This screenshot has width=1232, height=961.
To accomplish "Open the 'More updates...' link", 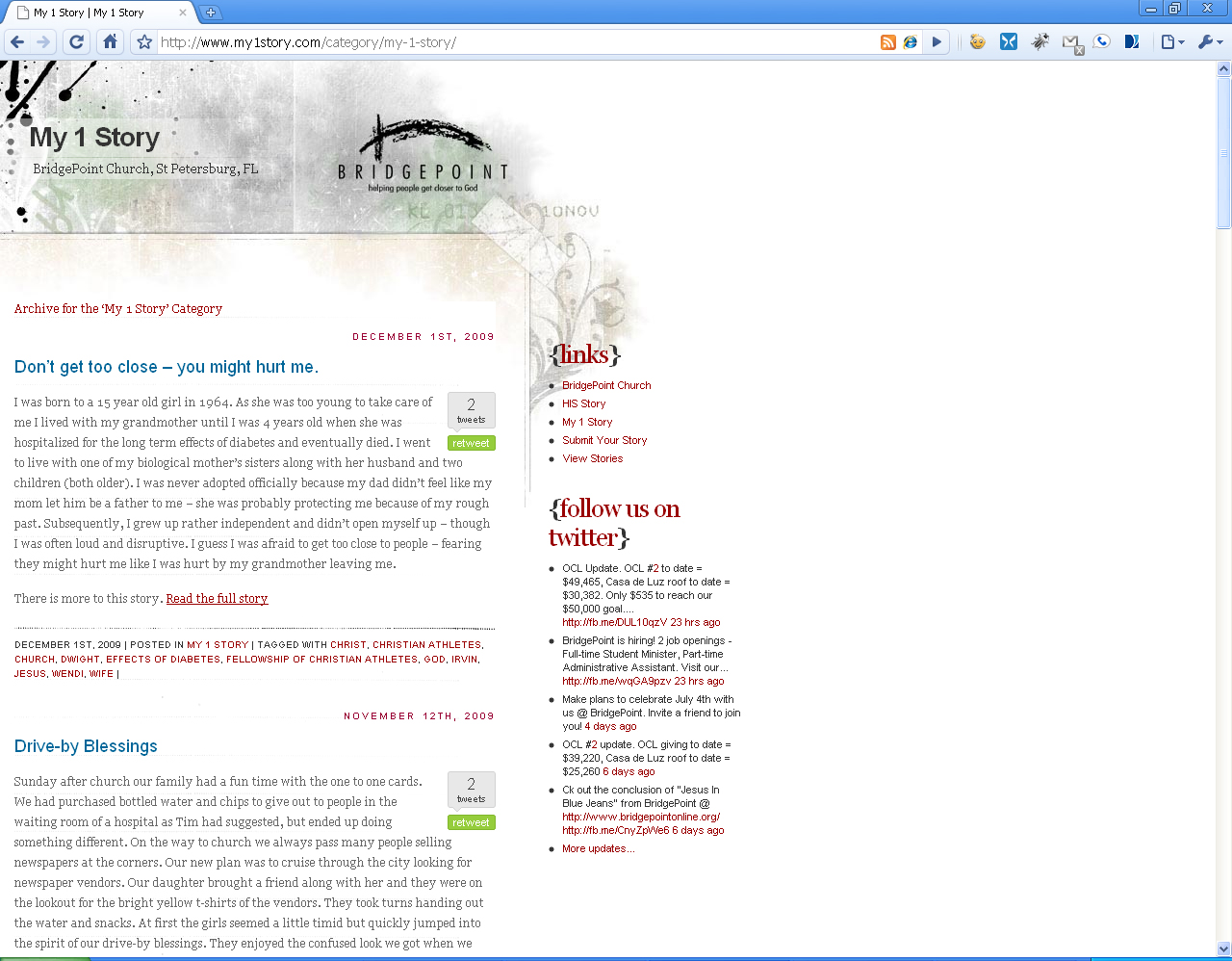I will pos(599,848).
